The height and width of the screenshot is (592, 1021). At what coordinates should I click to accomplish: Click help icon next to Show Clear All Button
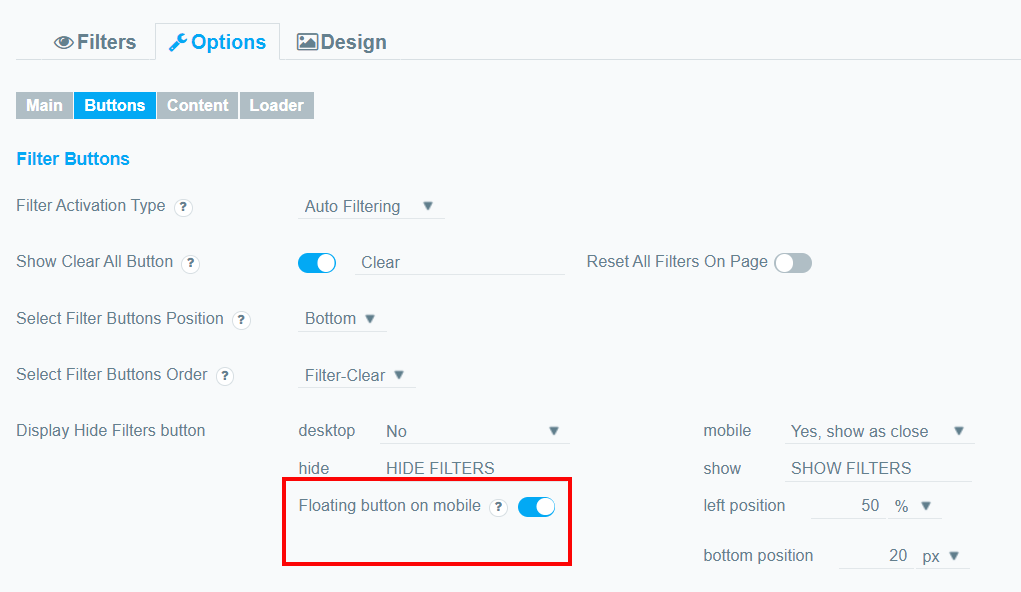point(190,263)
